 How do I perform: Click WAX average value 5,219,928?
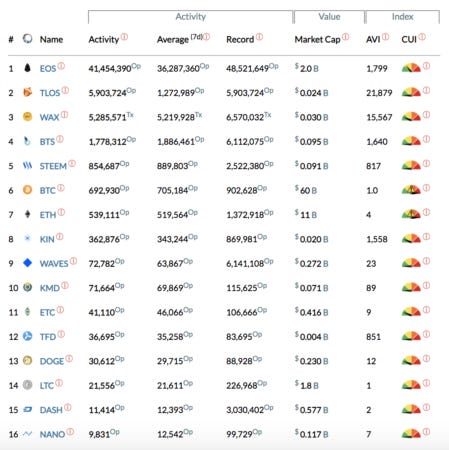click(176, 117)
